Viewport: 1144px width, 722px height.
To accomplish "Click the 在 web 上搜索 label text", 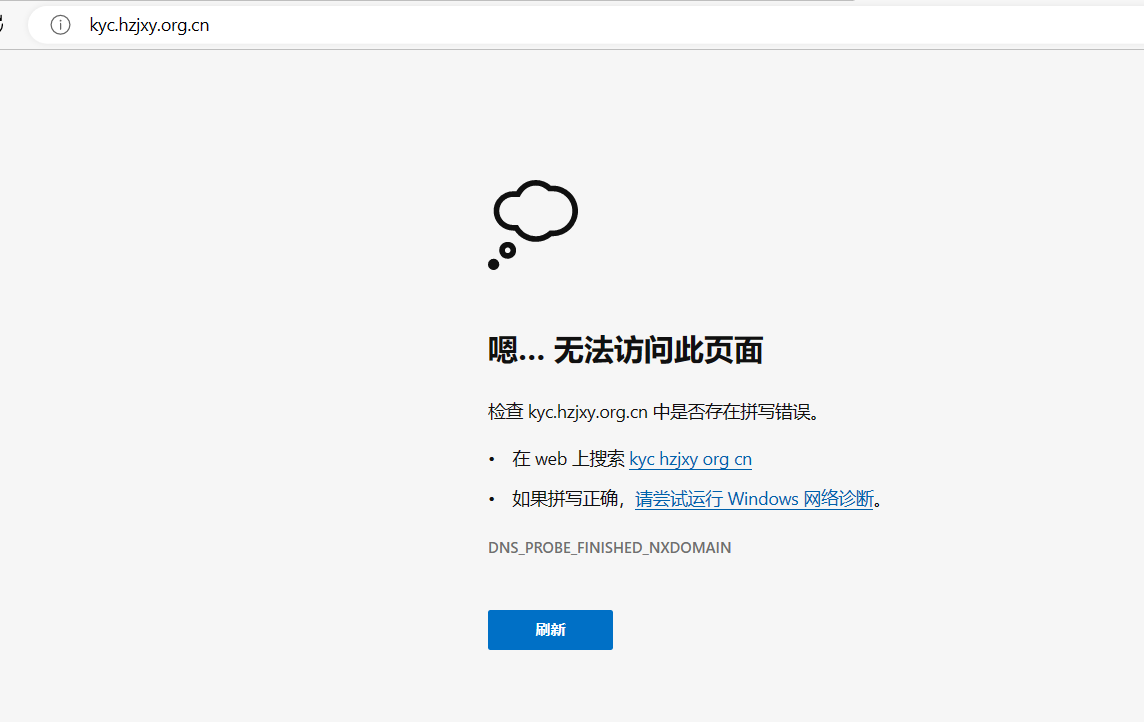I will pyautogui.click(x=568, y=459).
